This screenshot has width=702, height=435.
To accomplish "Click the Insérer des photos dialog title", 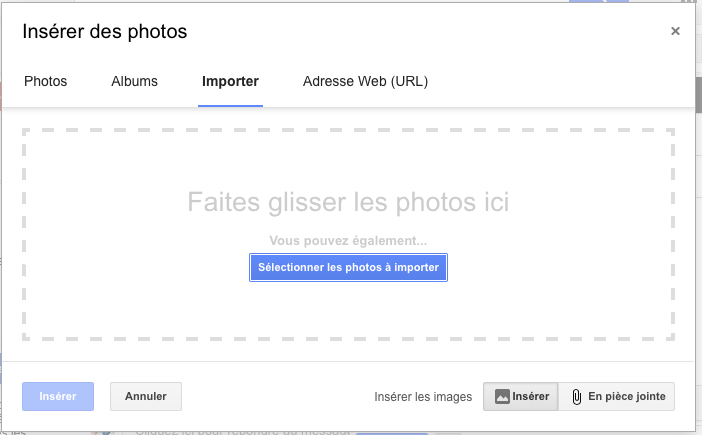I will click(105, 31).
